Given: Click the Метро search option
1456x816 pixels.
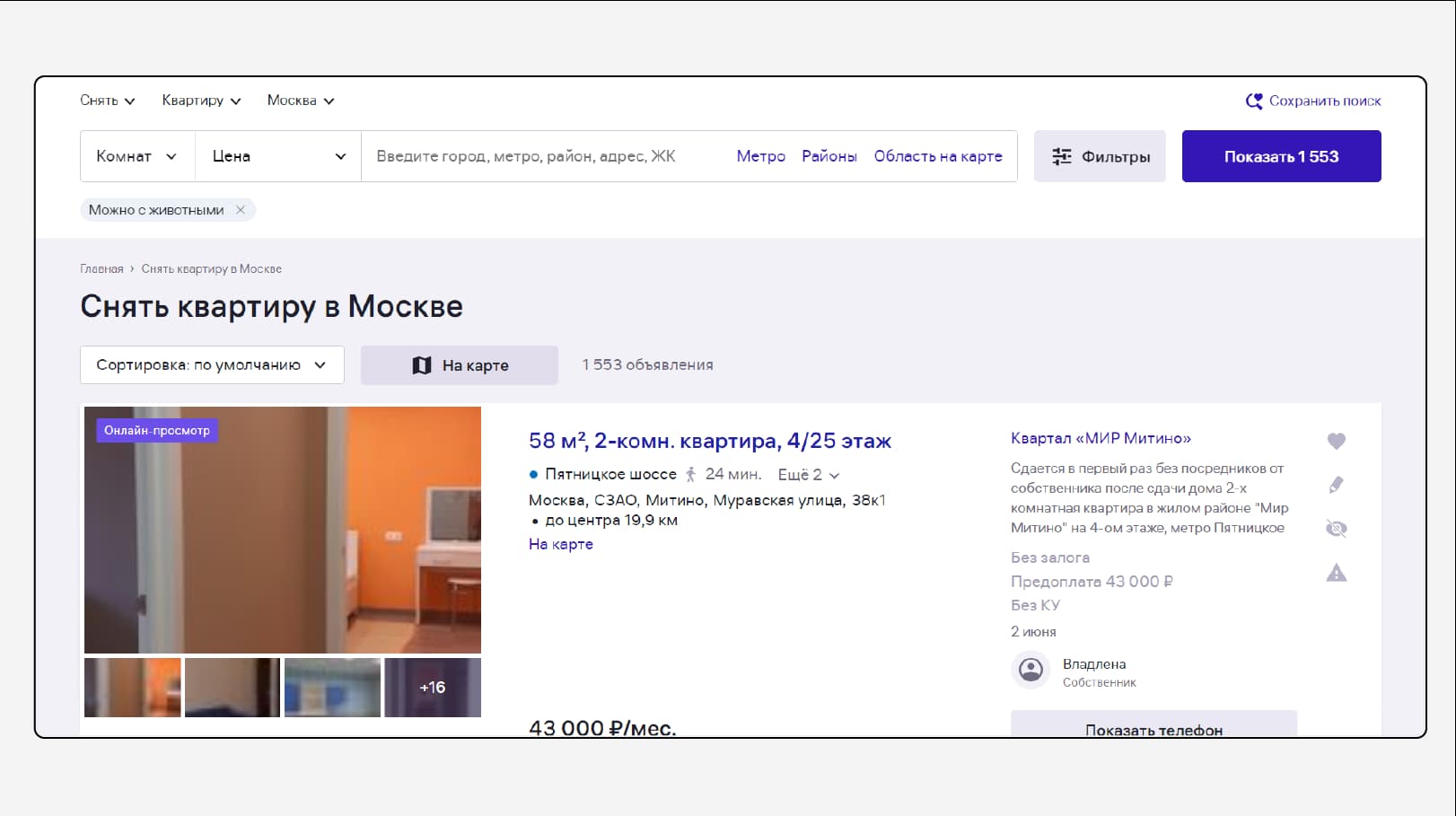Looking at the screenshot, I should pos(760,156).
